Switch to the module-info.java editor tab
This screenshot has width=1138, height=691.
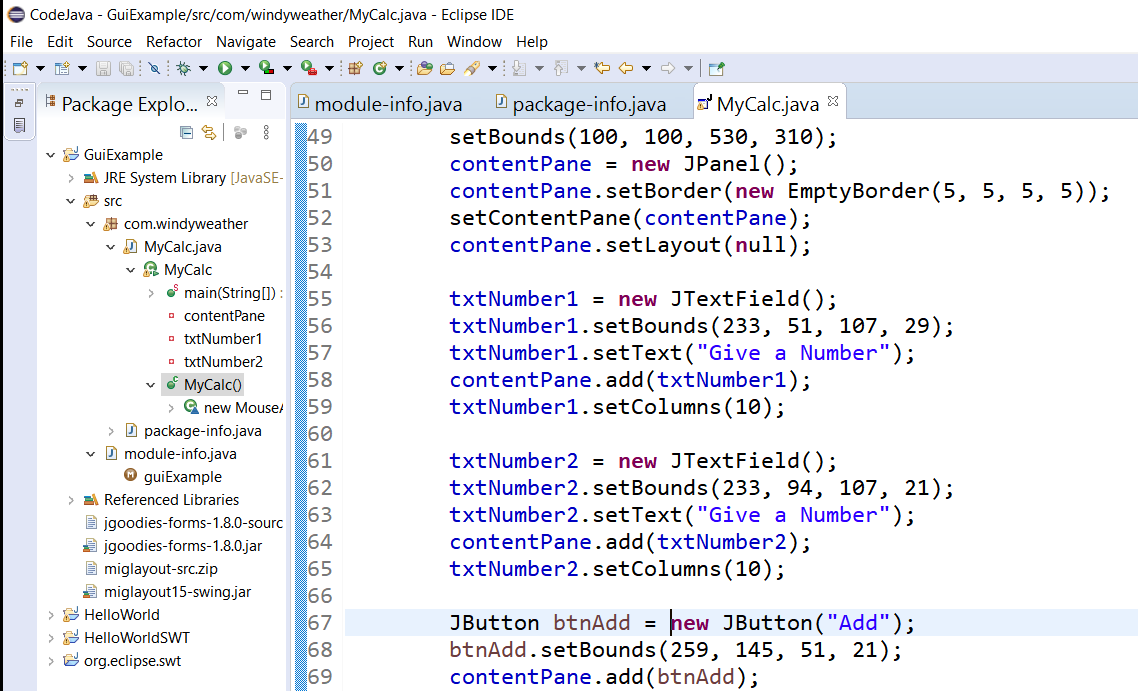(x=388, y=104)
